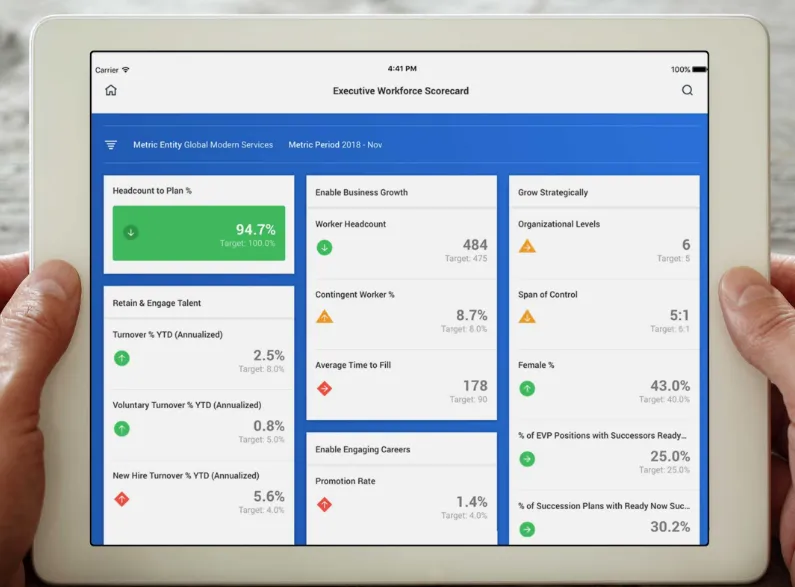Change Metric Period 2018 - Nov filter
Image resolution: width=795 pixels, height=587 pixels.
pyautogui.click(x=335, y=145)
